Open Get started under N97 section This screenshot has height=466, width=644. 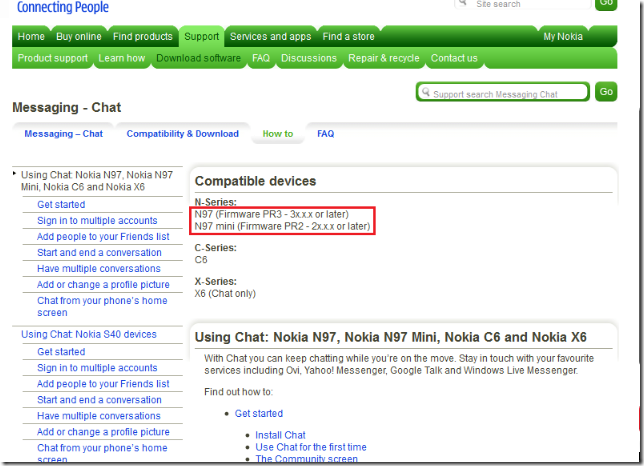61,204
